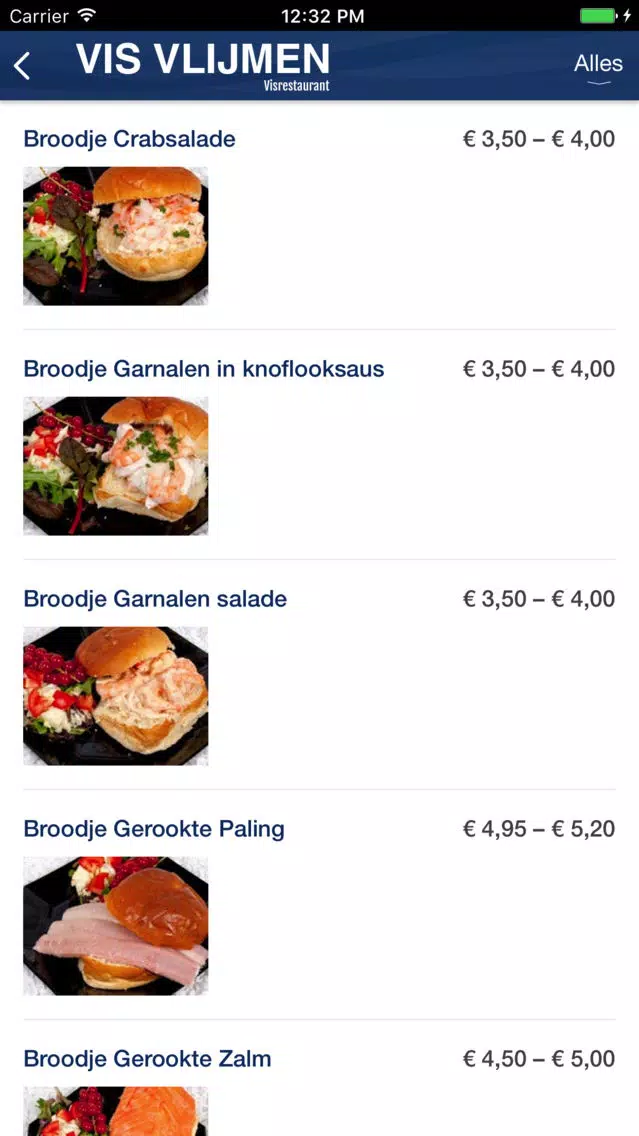Tap the Wi-Fi icon in status bar
639x1136 pixels.
pyautogui.click(x=87, y=16)
